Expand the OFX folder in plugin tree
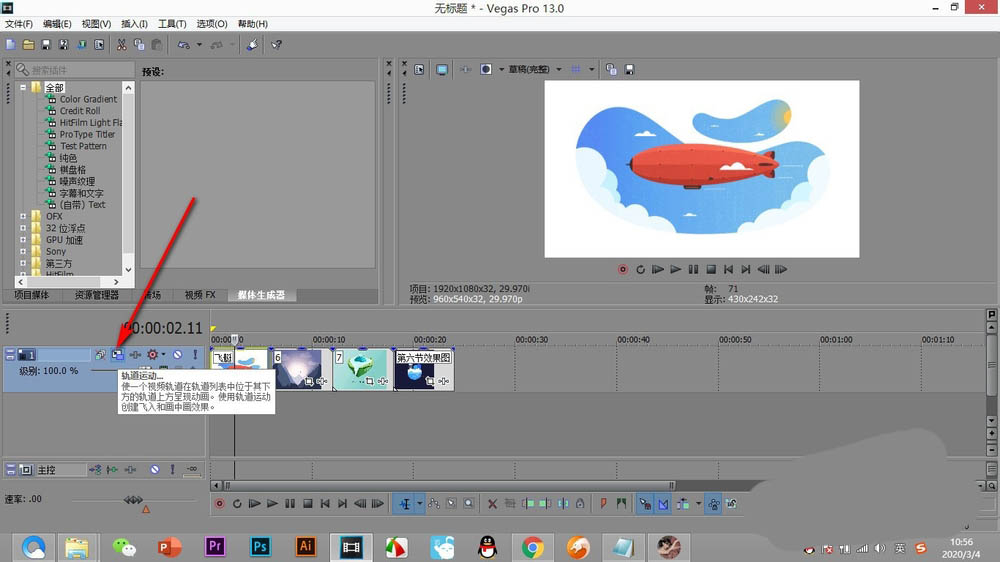The image size is (1000, 562). (23, 216)
